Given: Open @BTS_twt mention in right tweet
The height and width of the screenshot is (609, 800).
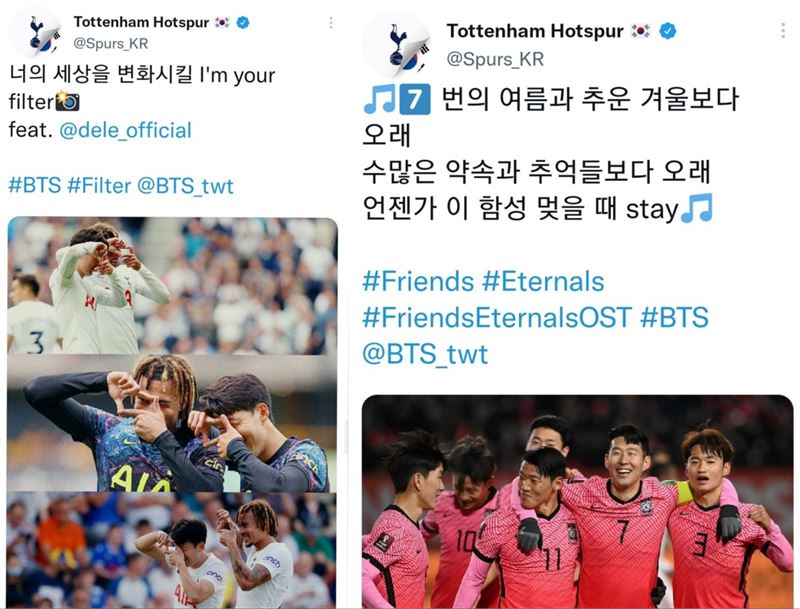Looking at the screenshot, I should [x=425, y=354].
